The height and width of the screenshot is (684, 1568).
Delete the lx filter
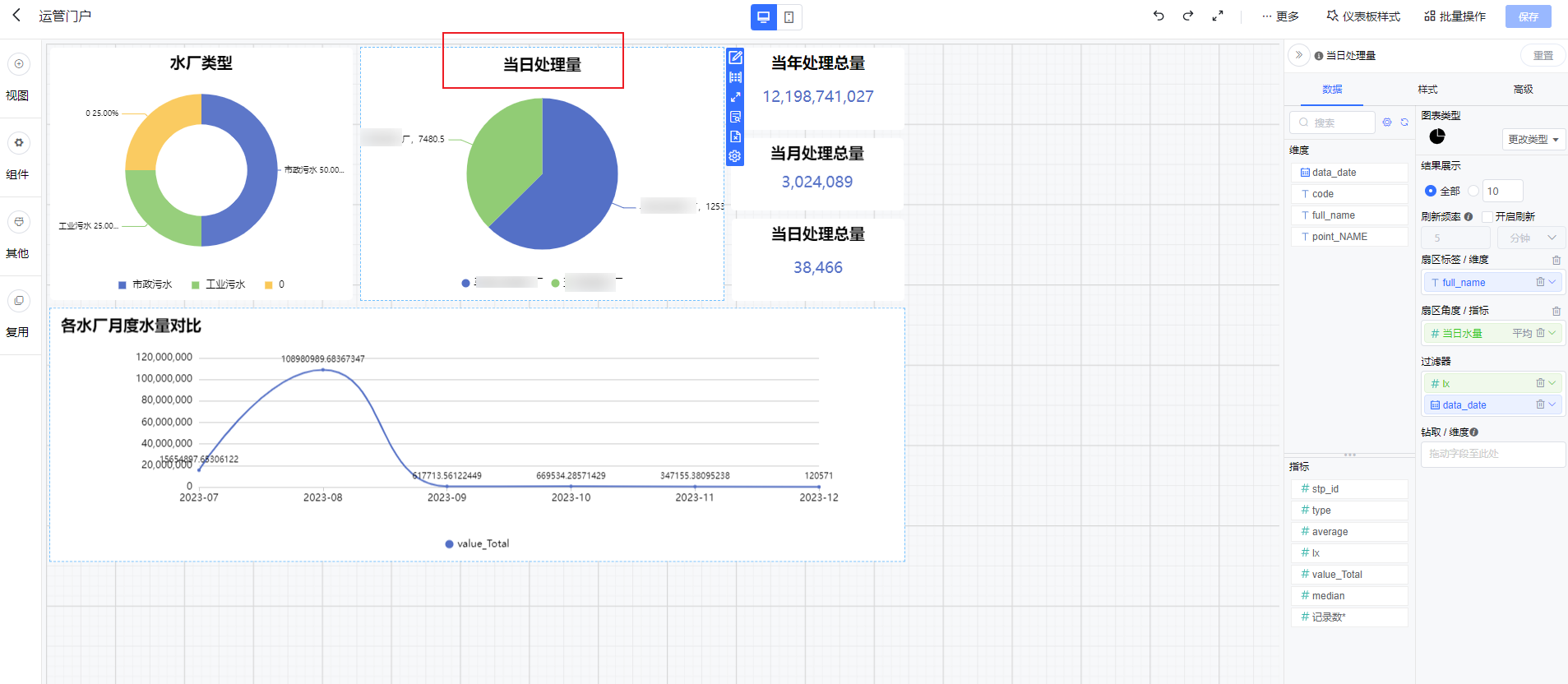1540,383
